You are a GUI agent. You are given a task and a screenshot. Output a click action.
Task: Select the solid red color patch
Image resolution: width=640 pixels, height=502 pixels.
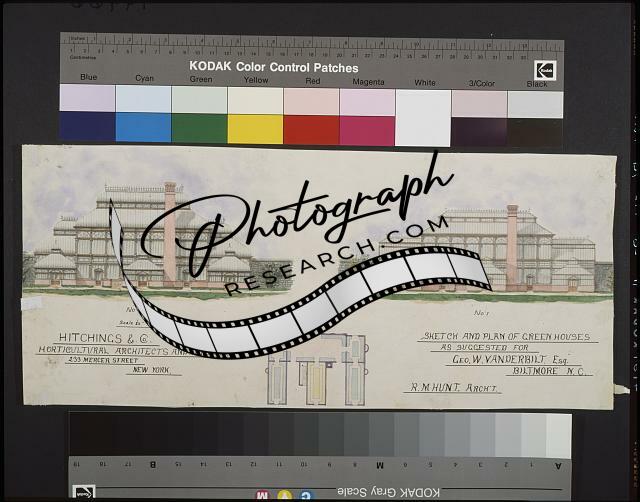point(311,130)
